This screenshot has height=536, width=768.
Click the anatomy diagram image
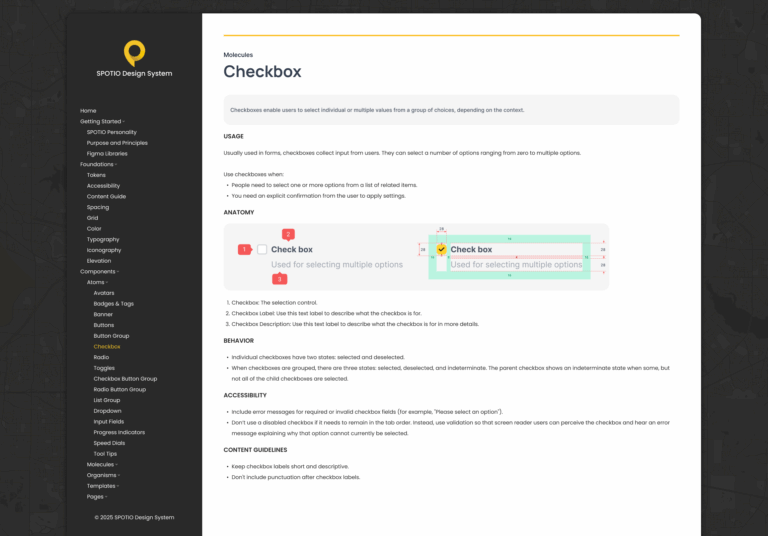416,257
